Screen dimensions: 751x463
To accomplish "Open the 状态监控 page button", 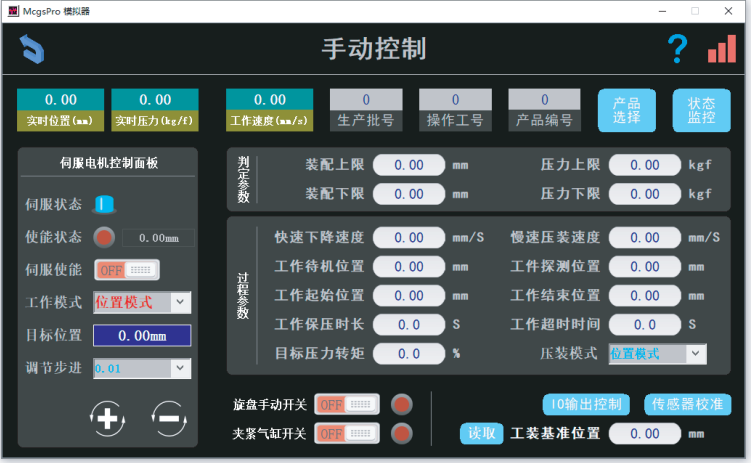I will tap(701, 110).
